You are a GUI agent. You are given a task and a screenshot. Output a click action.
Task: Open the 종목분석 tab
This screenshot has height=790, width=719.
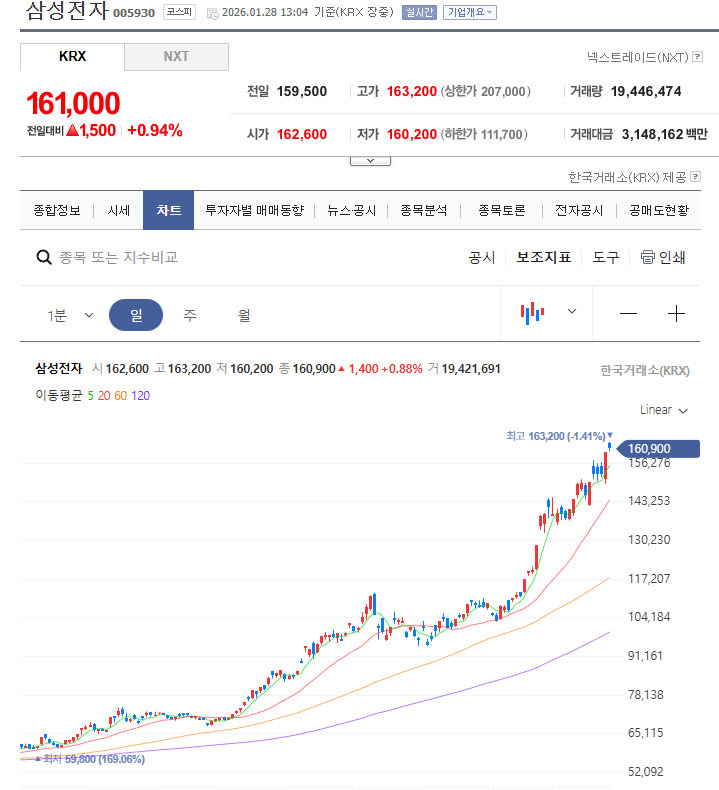424,210
